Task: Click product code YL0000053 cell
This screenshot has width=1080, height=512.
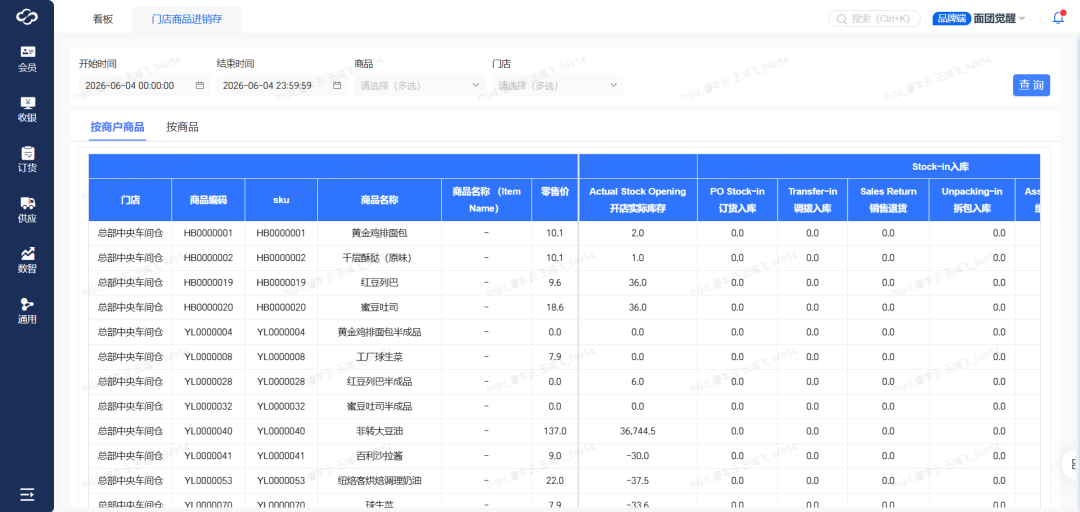Action: 208,481
